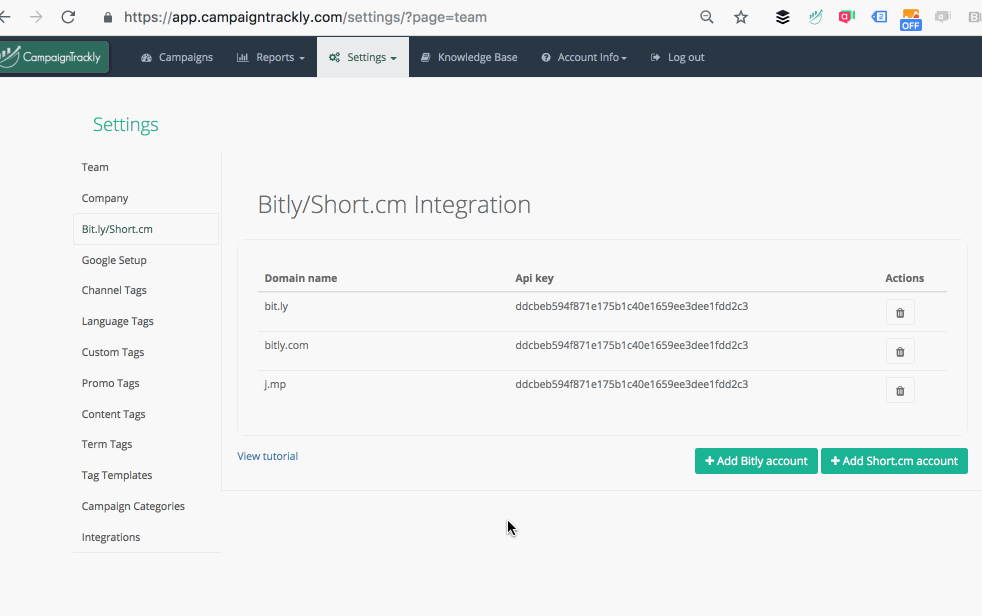The image size is (982, 616).
Task: Open the stacked layers extension icon
Action: [x=782, y=17]
